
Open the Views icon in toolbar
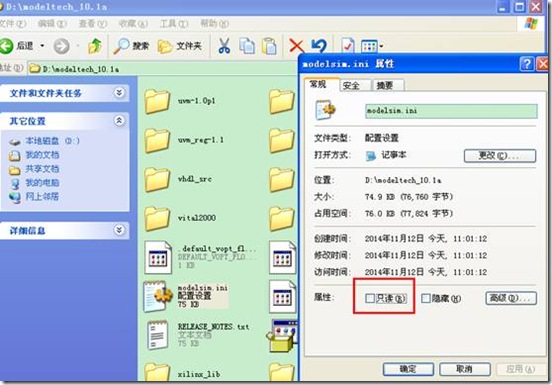tap(369, 46)
